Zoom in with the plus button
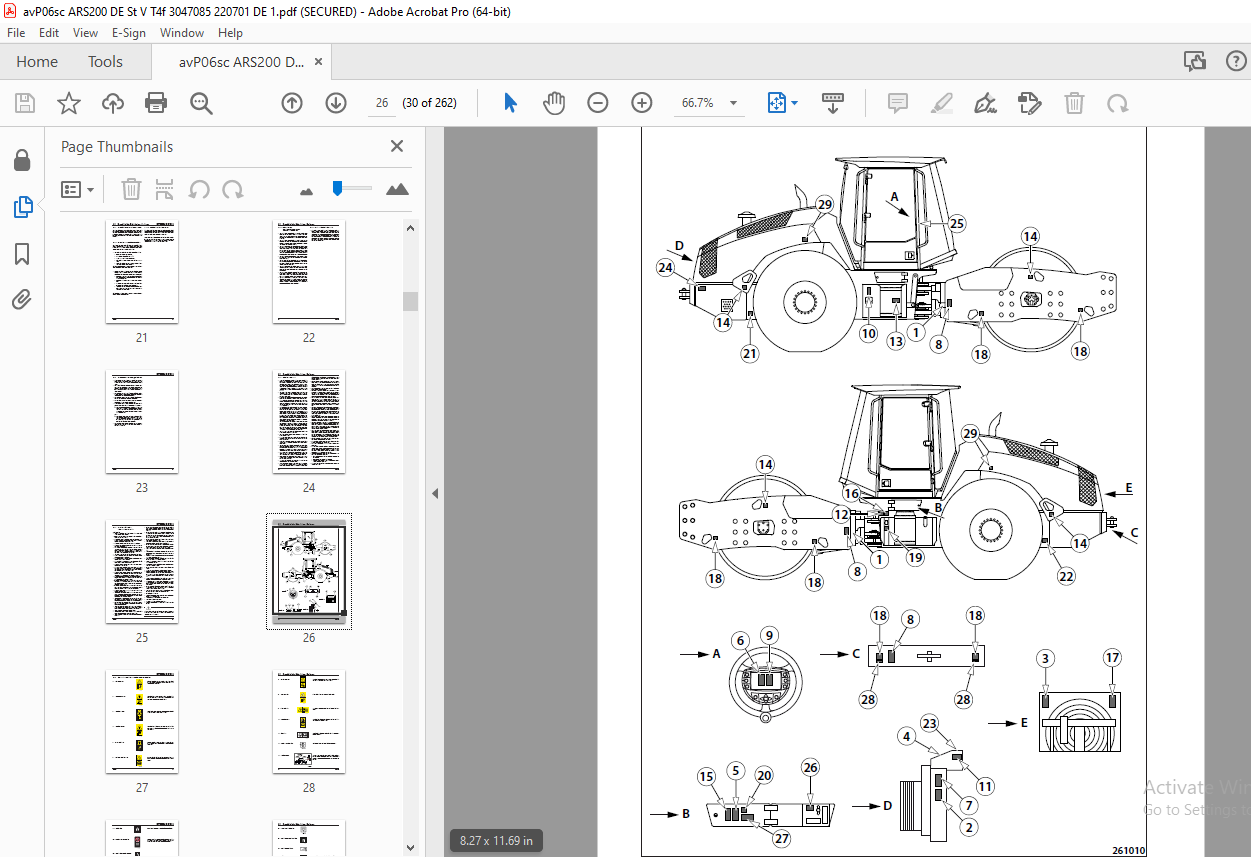 [x=642, y=103]
